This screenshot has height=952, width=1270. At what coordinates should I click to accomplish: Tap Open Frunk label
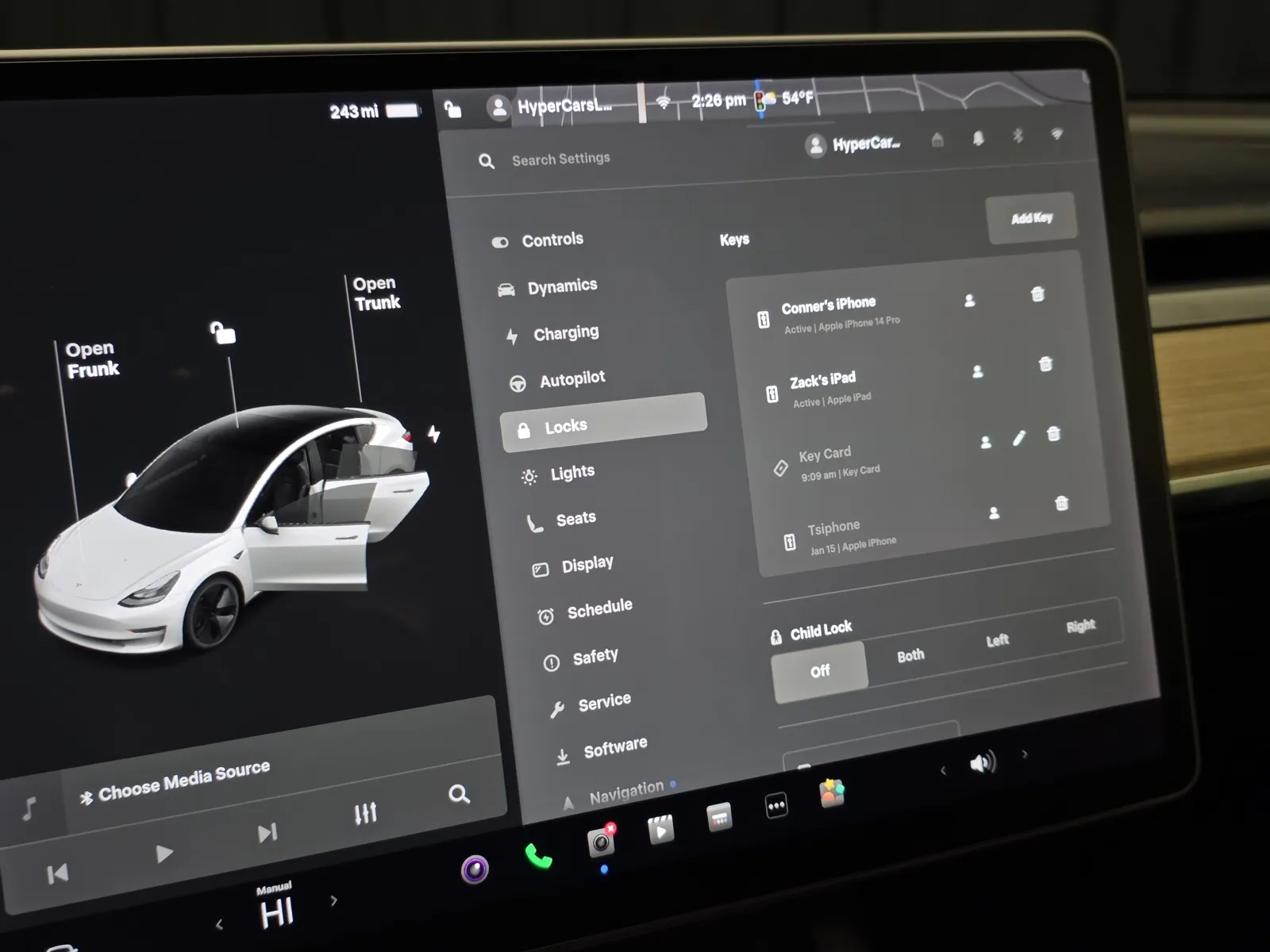pyautogui.click(x=92, y=360)
